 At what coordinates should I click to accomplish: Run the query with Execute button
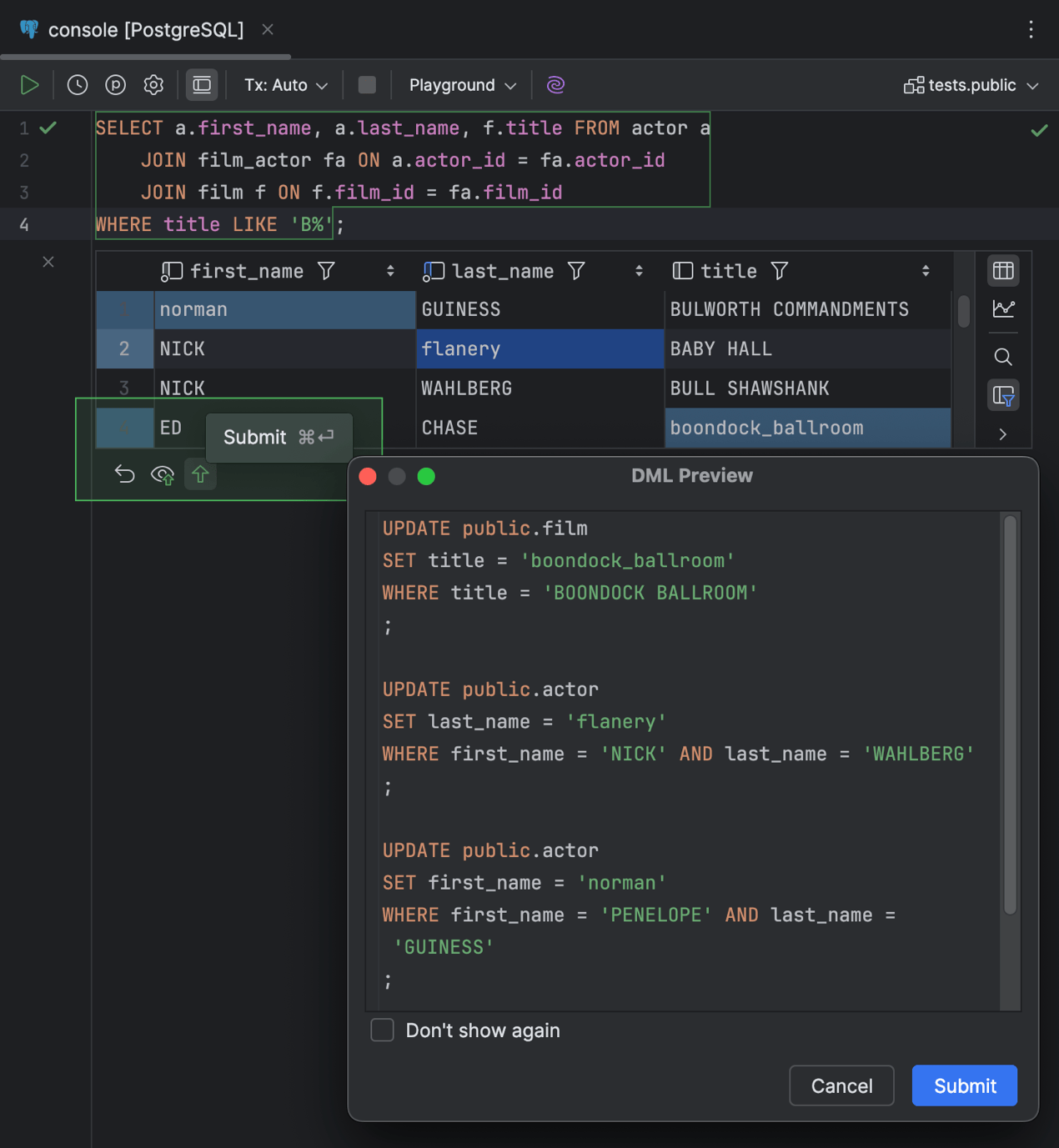pos(29,85)
